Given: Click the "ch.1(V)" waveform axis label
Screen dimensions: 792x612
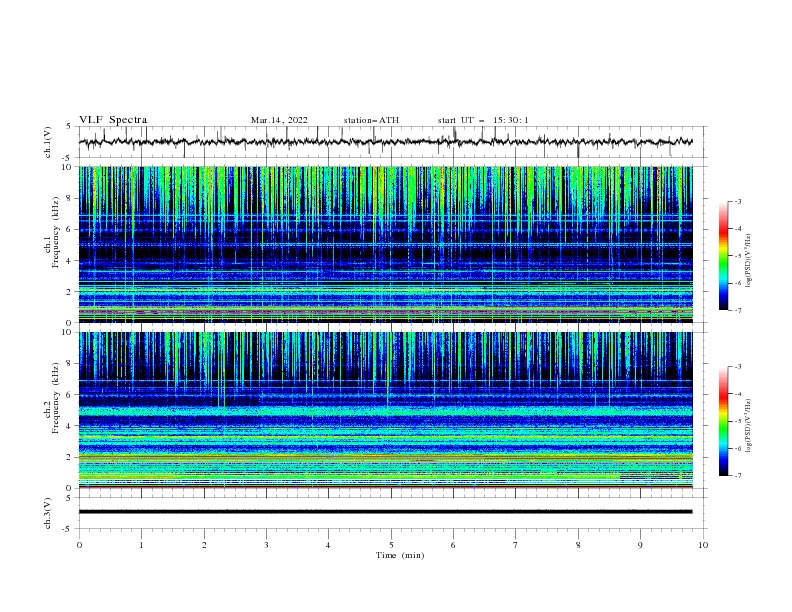Looking at the screenshot, I should 48,142.
